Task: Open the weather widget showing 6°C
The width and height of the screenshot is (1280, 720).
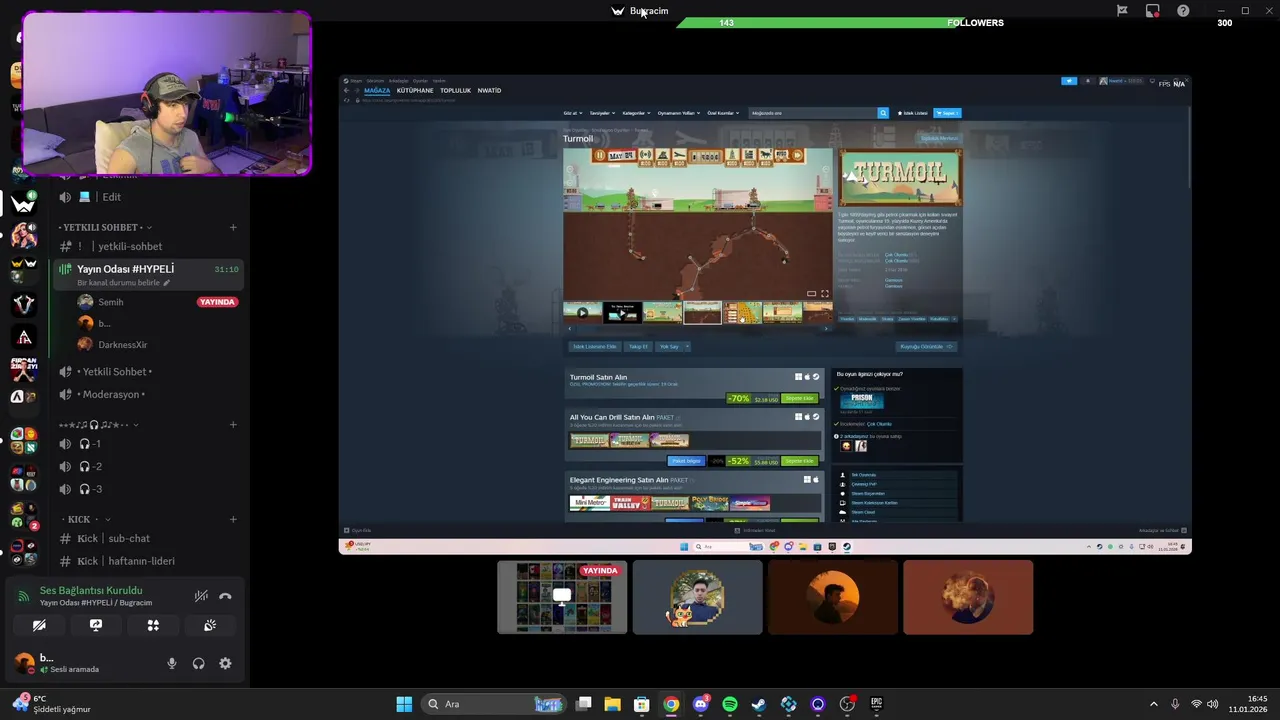Action: (x=52, y=704)
